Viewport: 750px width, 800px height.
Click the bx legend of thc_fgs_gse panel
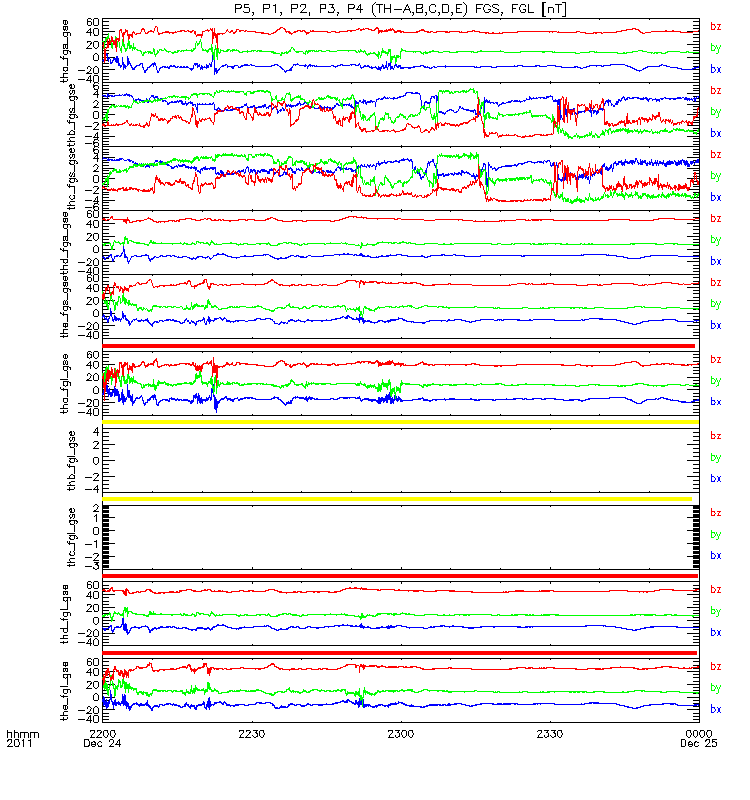(x=716, y=197)
